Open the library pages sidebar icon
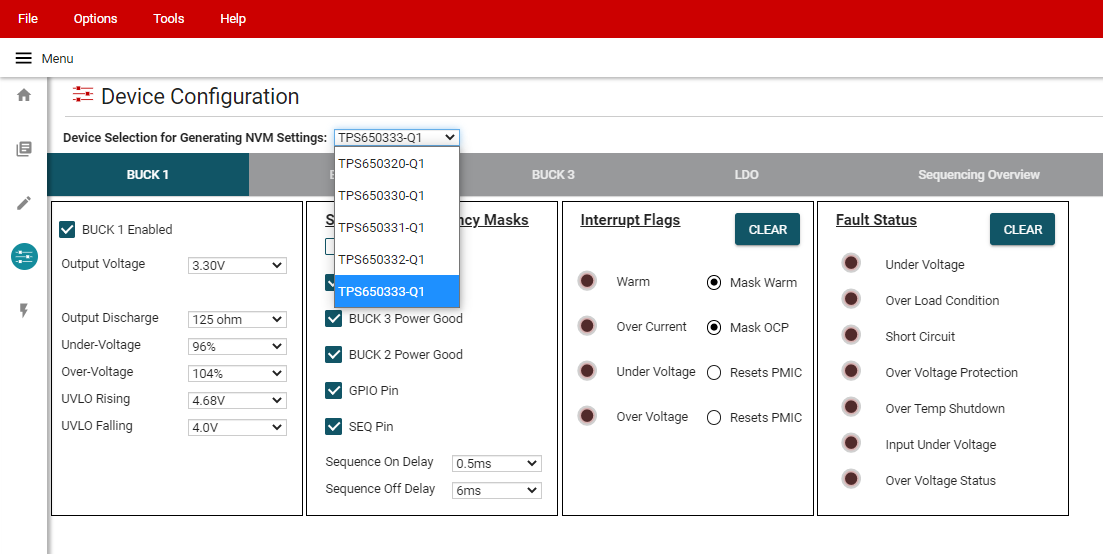This screenshot has width=1103, height=554. click(x=24, y=149)
